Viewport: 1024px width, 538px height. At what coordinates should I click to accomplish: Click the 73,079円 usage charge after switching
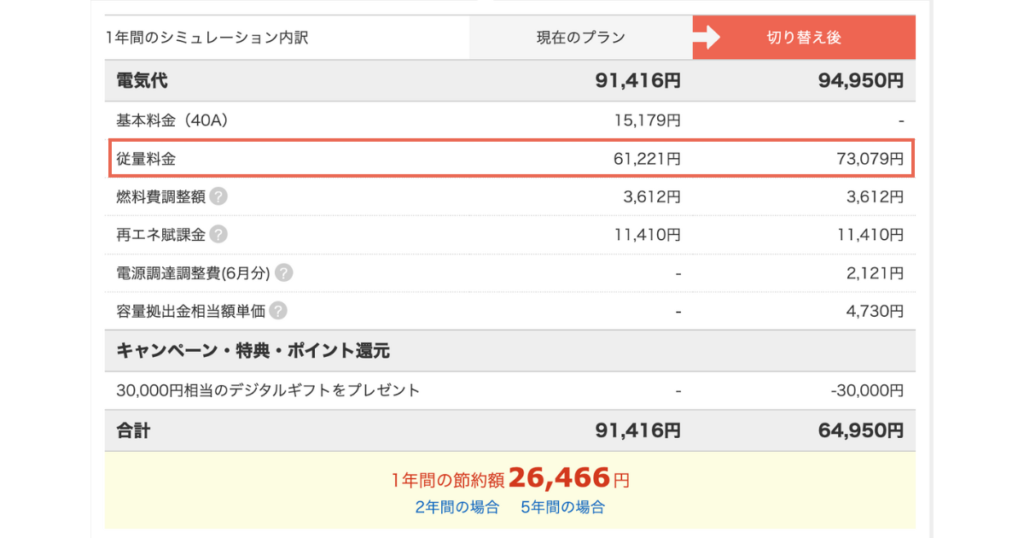pos(870,159)
